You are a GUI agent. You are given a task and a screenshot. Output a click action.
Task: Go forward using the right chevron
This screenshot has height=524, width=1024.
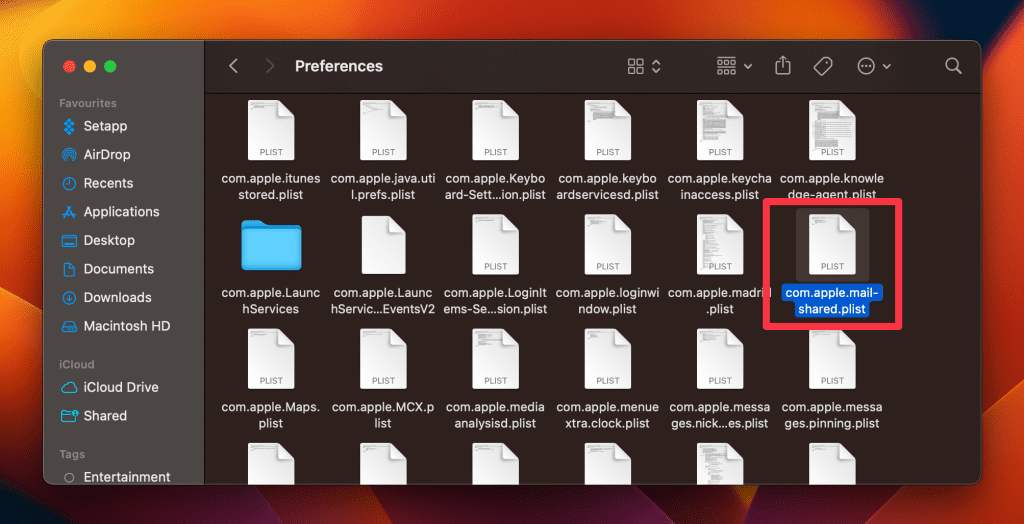click(270, 66)
